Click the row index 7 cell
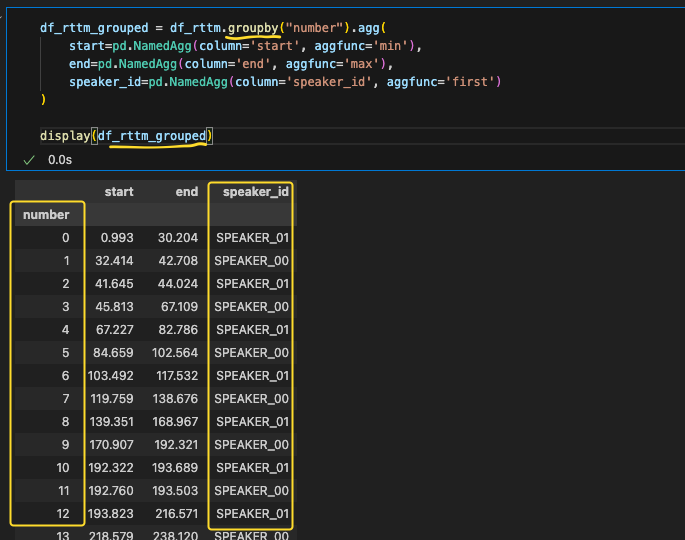This screenshot has height=540, width=685. tap(66, 398)
